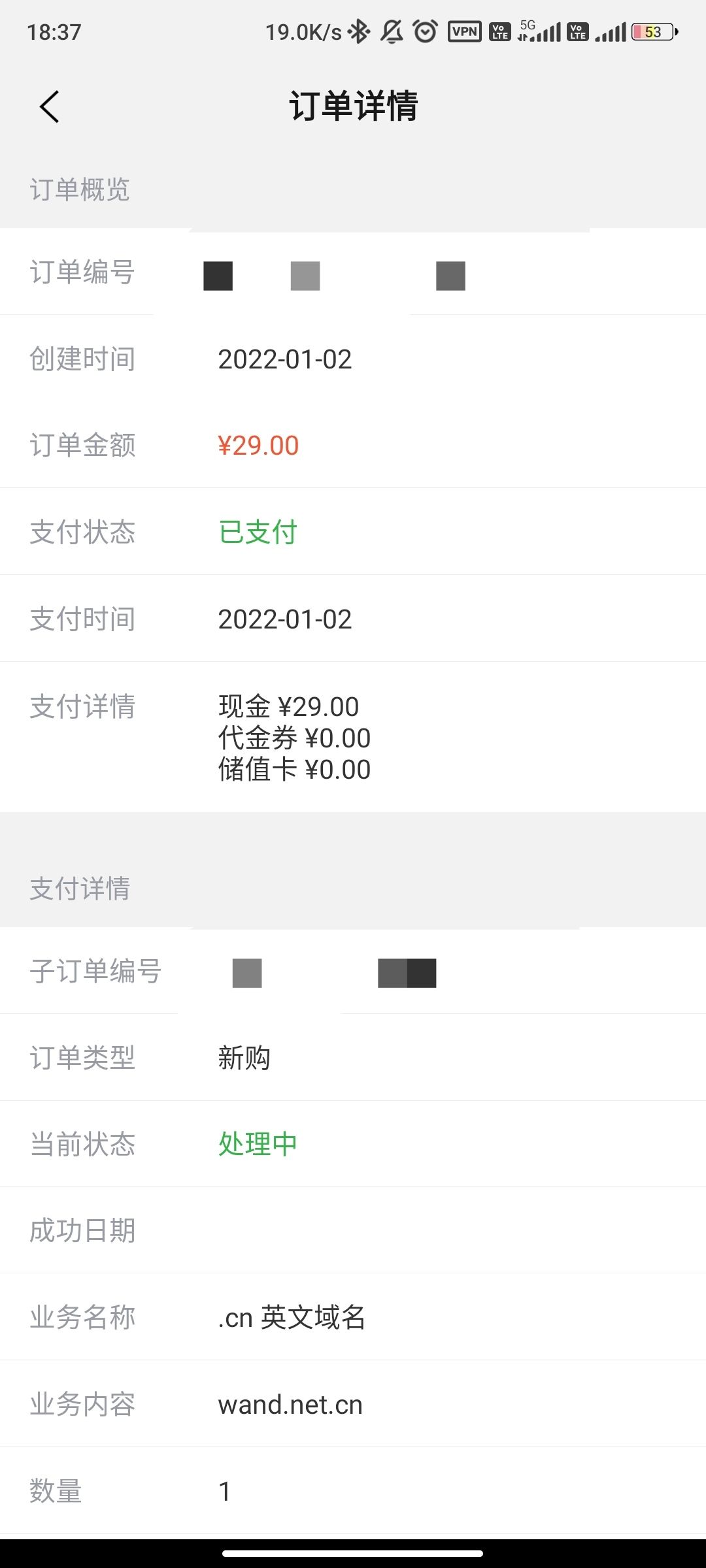Viewport: 706px width, 1568px height.
Task: Tap the green 处理中 current status
Action: point(258,1144)
